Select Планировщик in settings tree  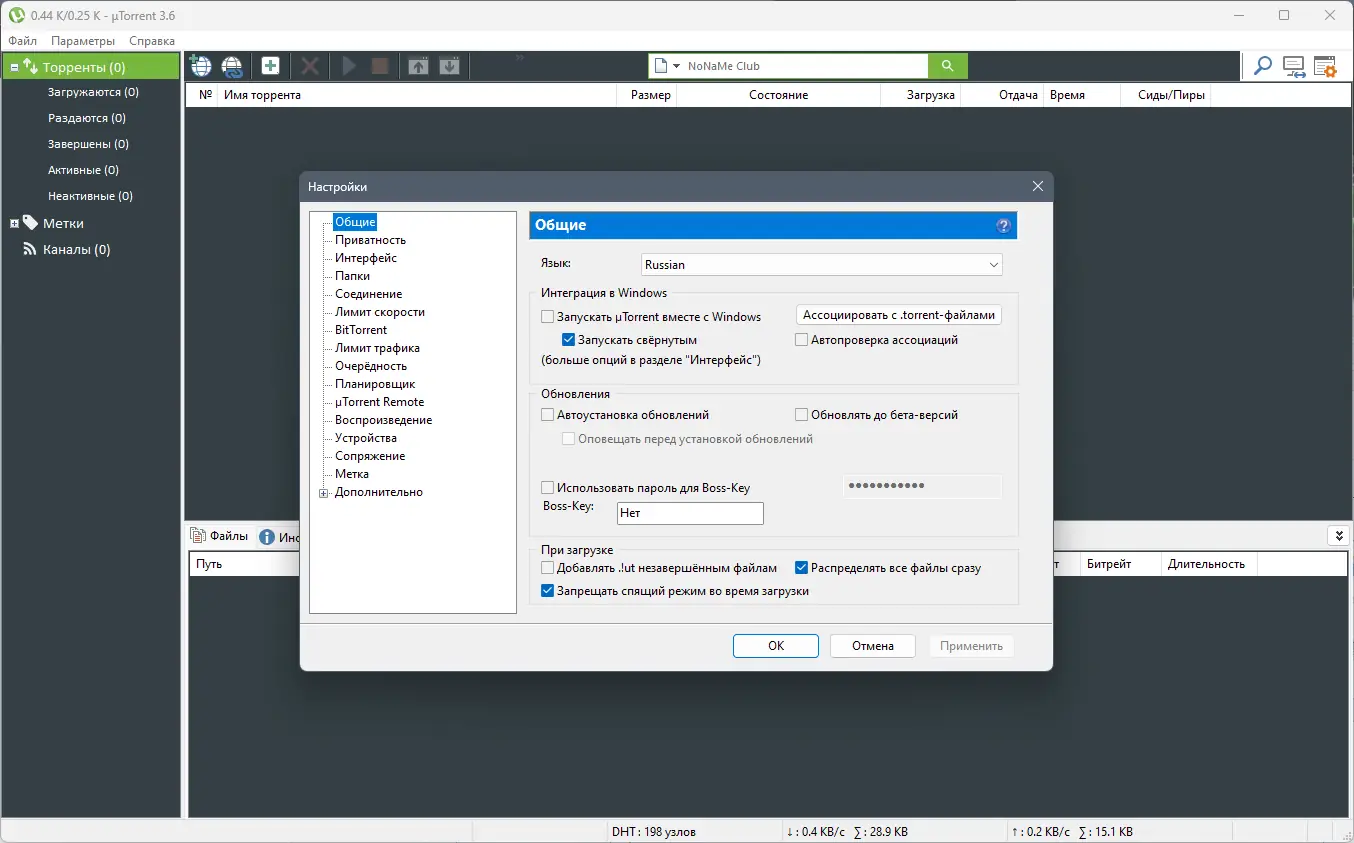coord(375,384)
